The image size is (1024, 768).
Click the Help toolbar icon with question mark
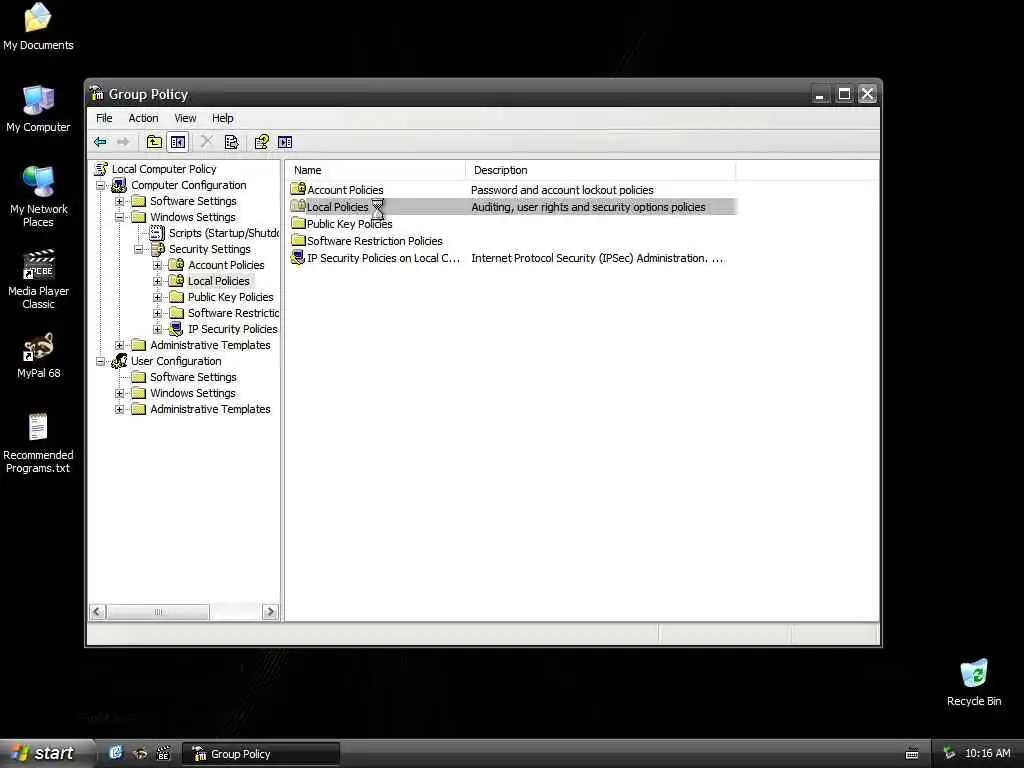262,142
